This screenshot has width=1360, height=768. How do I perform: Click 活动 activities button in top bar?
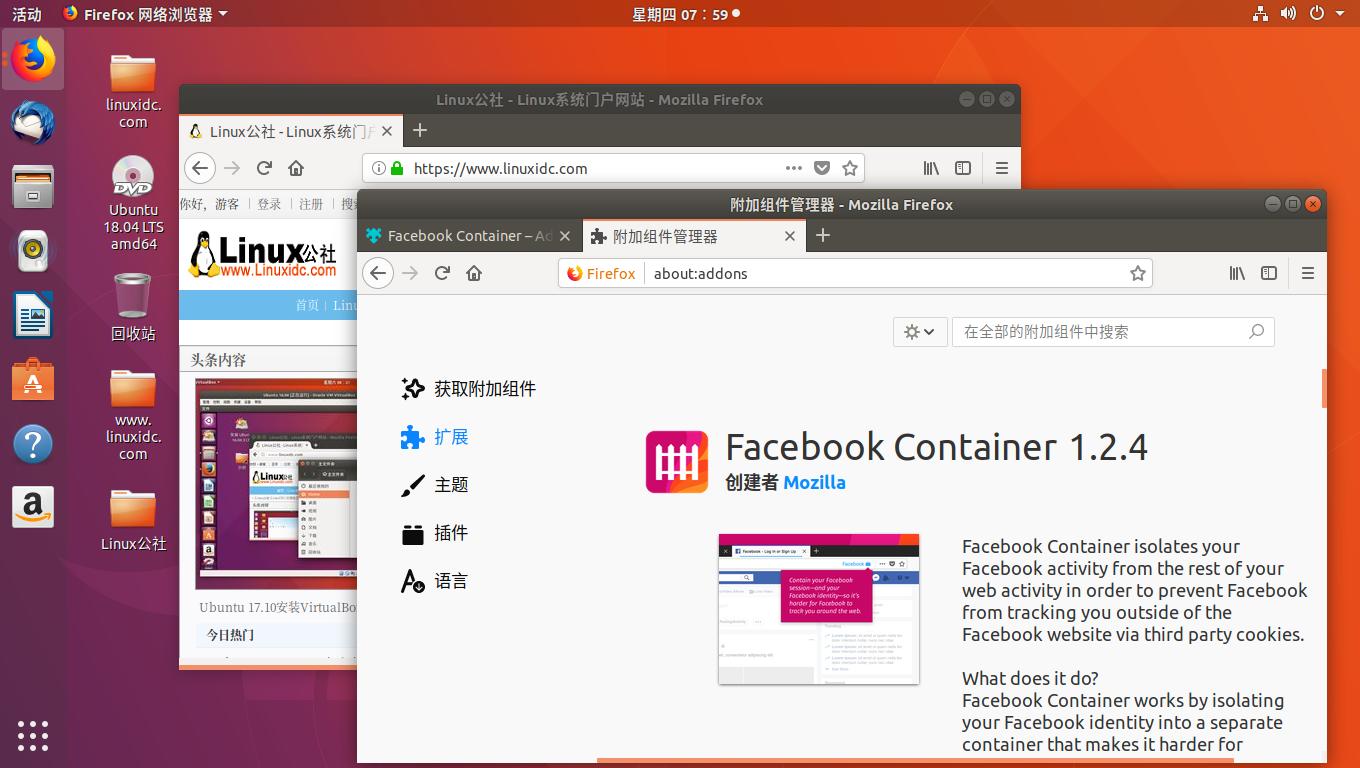(27, 14)
